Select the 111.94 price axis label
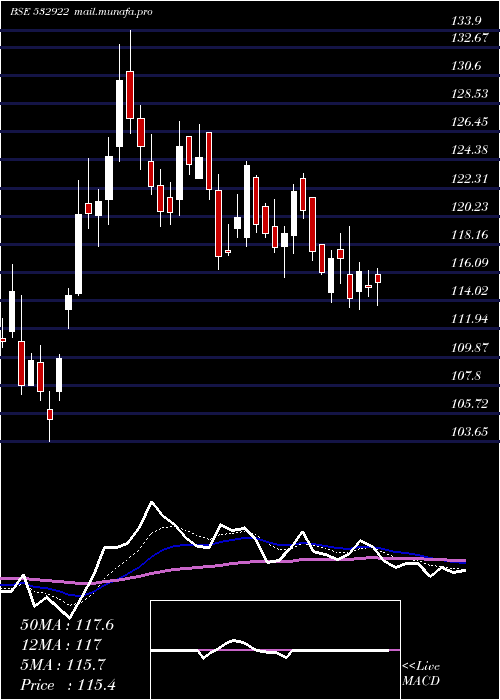Screen dimensions: 500x700 (470, 320)
